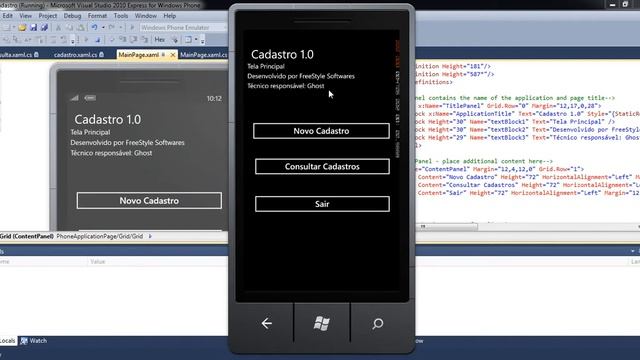Image resolution: width=640 pixels, height=360 pixels.
Task: Open the Windows Phone Emulator target dropdown
Action: (x=183, y=27)
